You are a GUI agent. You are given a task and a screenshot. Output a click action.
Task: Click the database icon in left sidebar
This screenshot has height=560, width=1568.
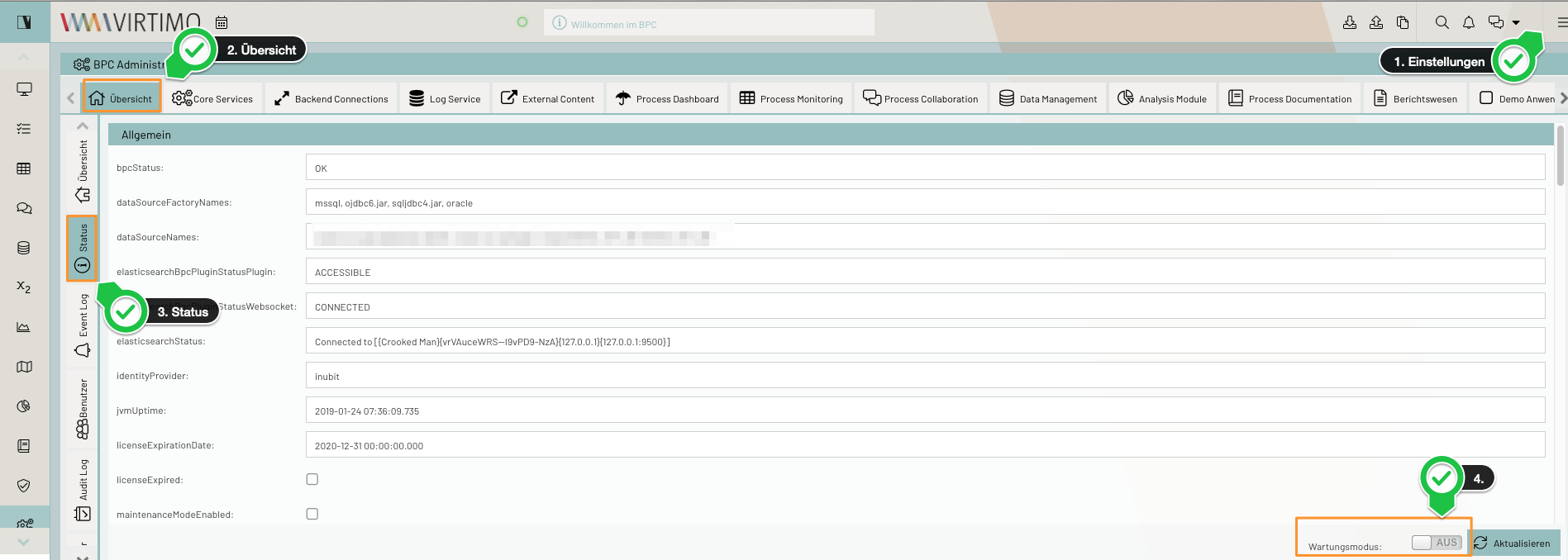tap(24, 248)
